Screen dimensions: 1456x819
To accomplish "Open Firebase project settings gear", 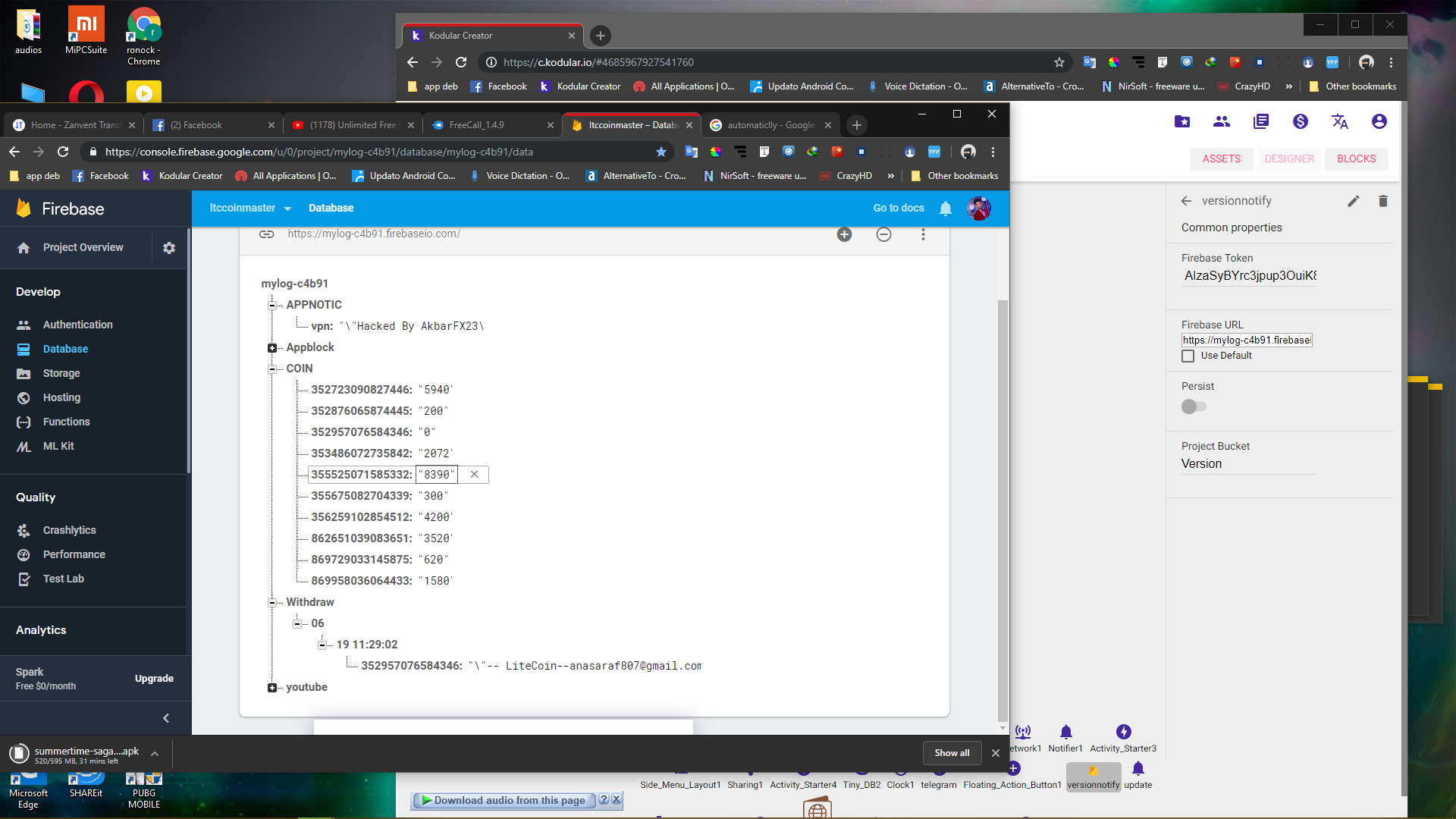I will coord(169,248).
